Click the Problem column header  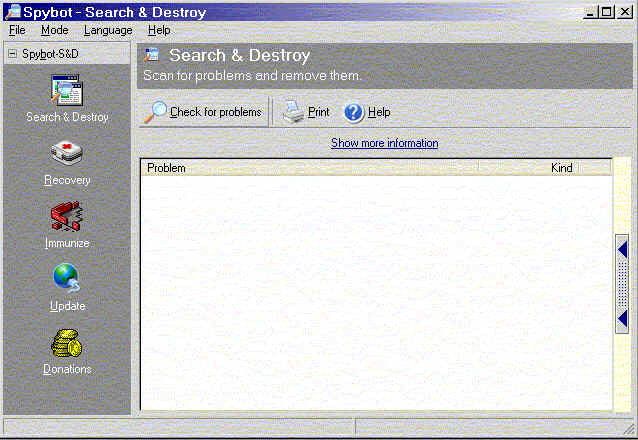pos(309,168)
